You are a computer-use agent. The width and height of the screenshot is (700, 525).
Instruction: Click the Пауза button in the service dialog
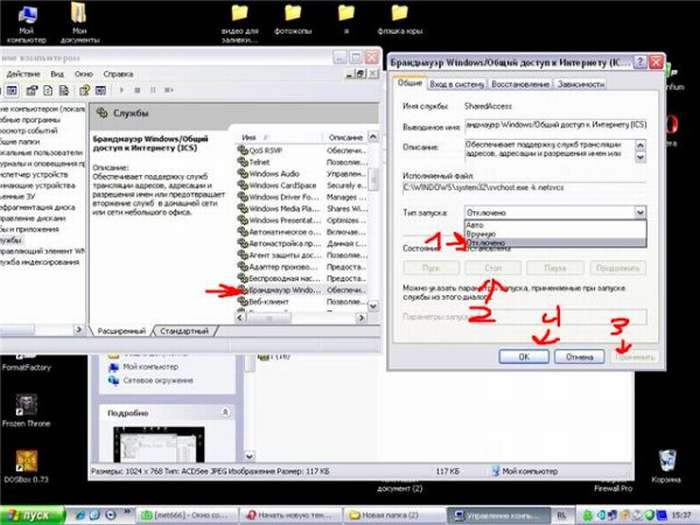[555, 268]
